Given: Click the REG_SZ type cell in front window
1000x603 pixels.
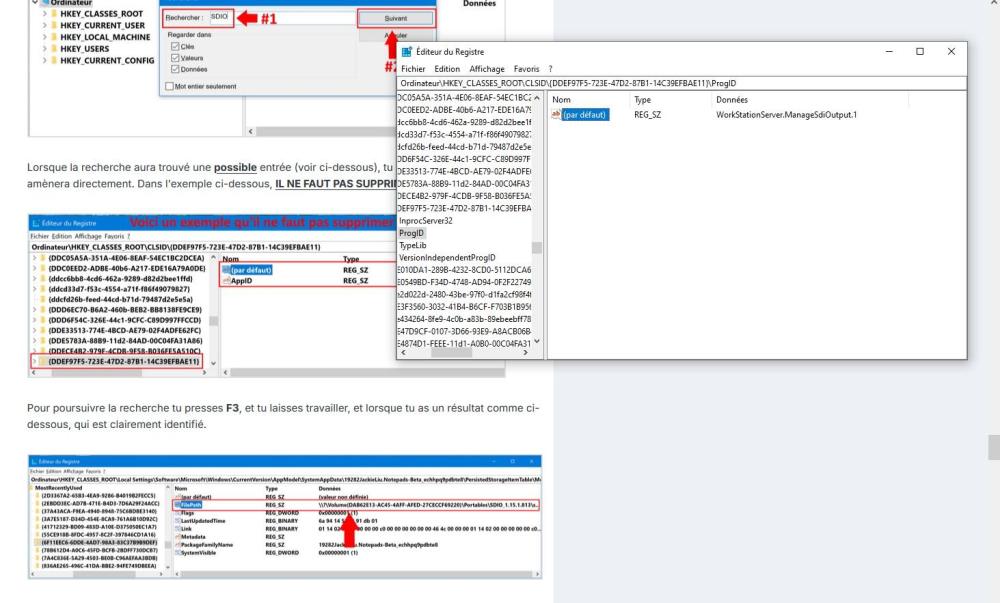Looking at the screenshot, I should [x=647, y=115].
